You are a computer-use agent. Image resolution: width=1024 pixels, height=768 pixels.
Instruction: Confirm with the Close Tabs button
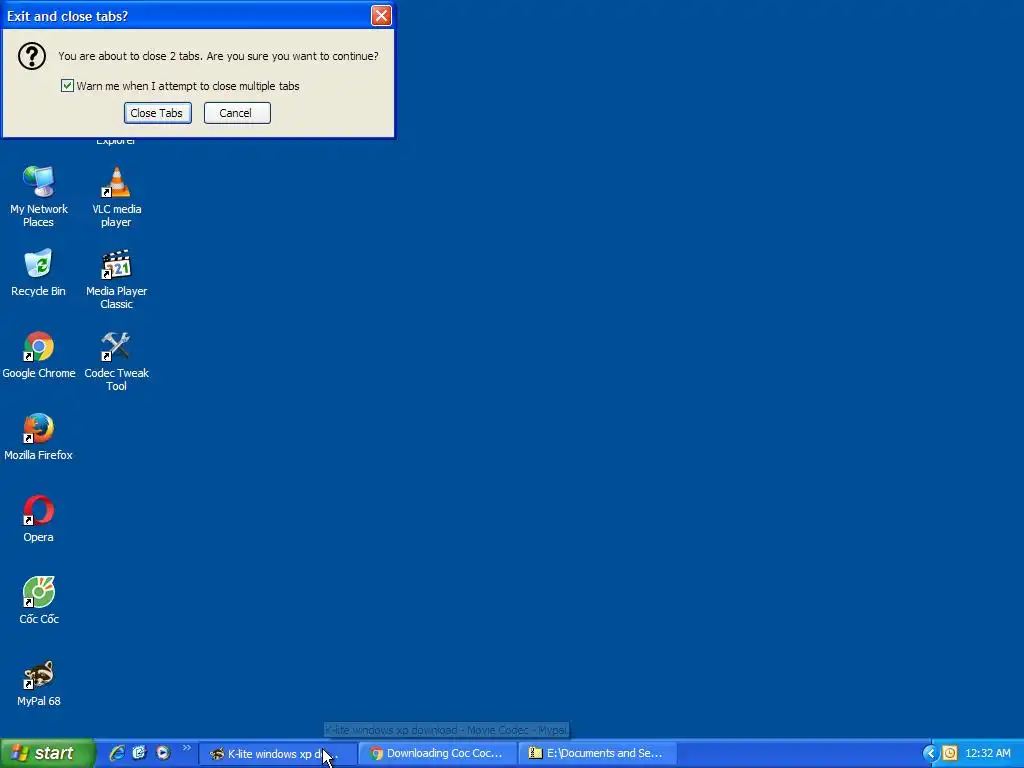[157, 113]
